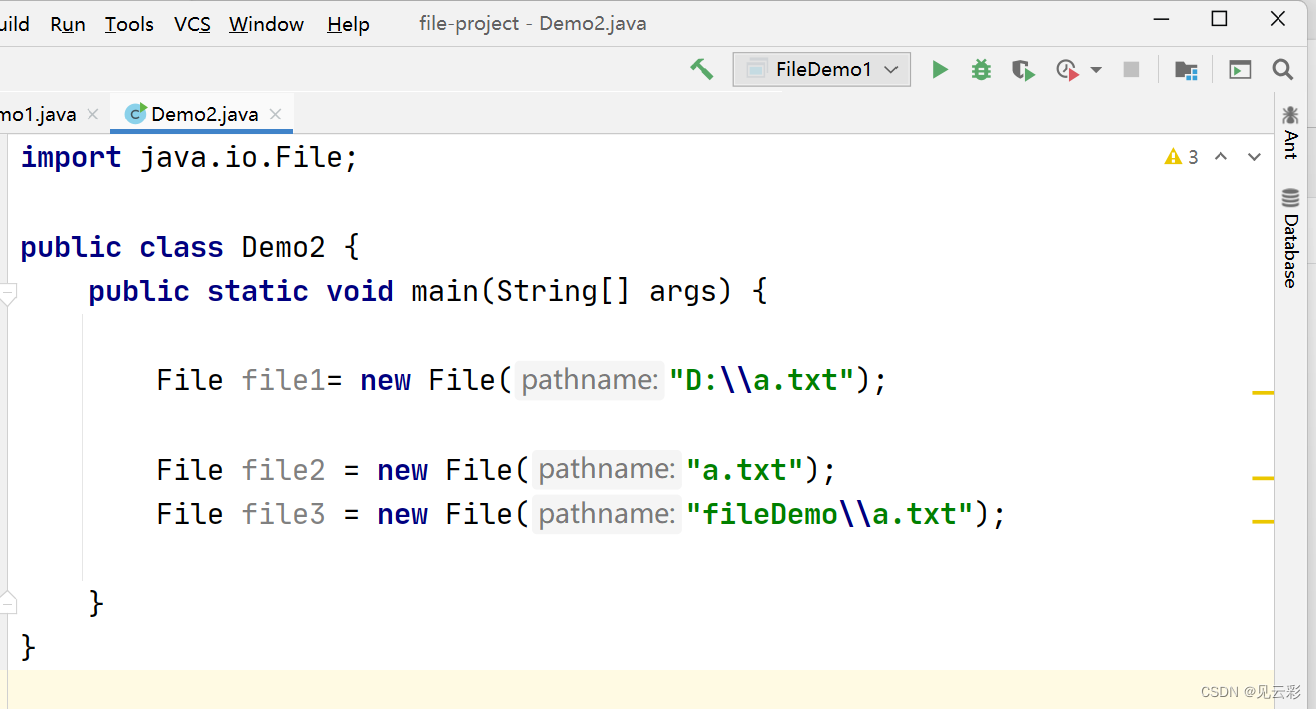This screenshot has width=1316, height=709.
Task: Click the variable name file2
Action: [x=283, y=470]
